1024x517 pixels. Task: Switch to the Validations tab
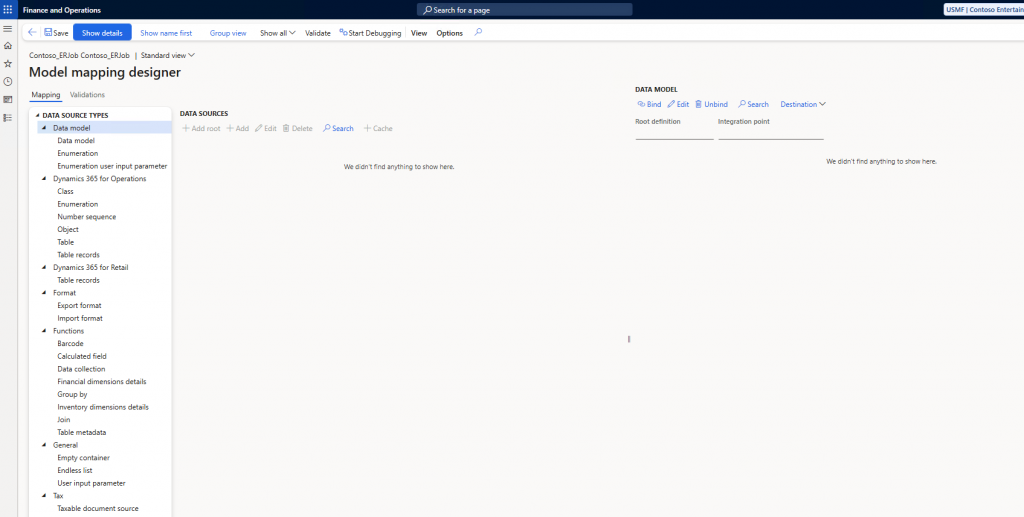87,95
